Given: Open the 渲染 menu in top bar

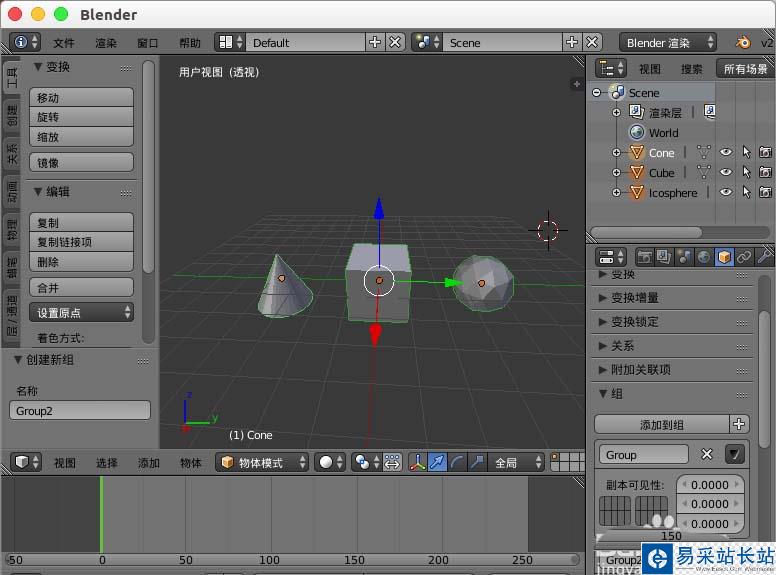Looking at the screenshot, I should tap(106, 43).
